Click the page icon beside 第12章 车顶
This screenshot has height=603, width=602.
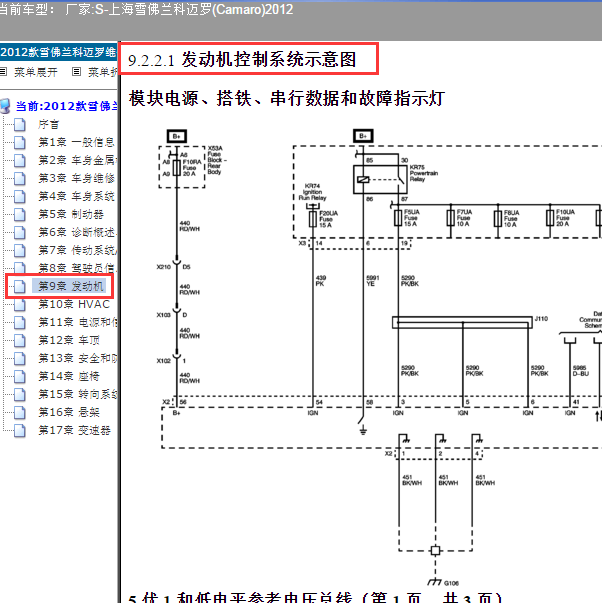(20, 340)
